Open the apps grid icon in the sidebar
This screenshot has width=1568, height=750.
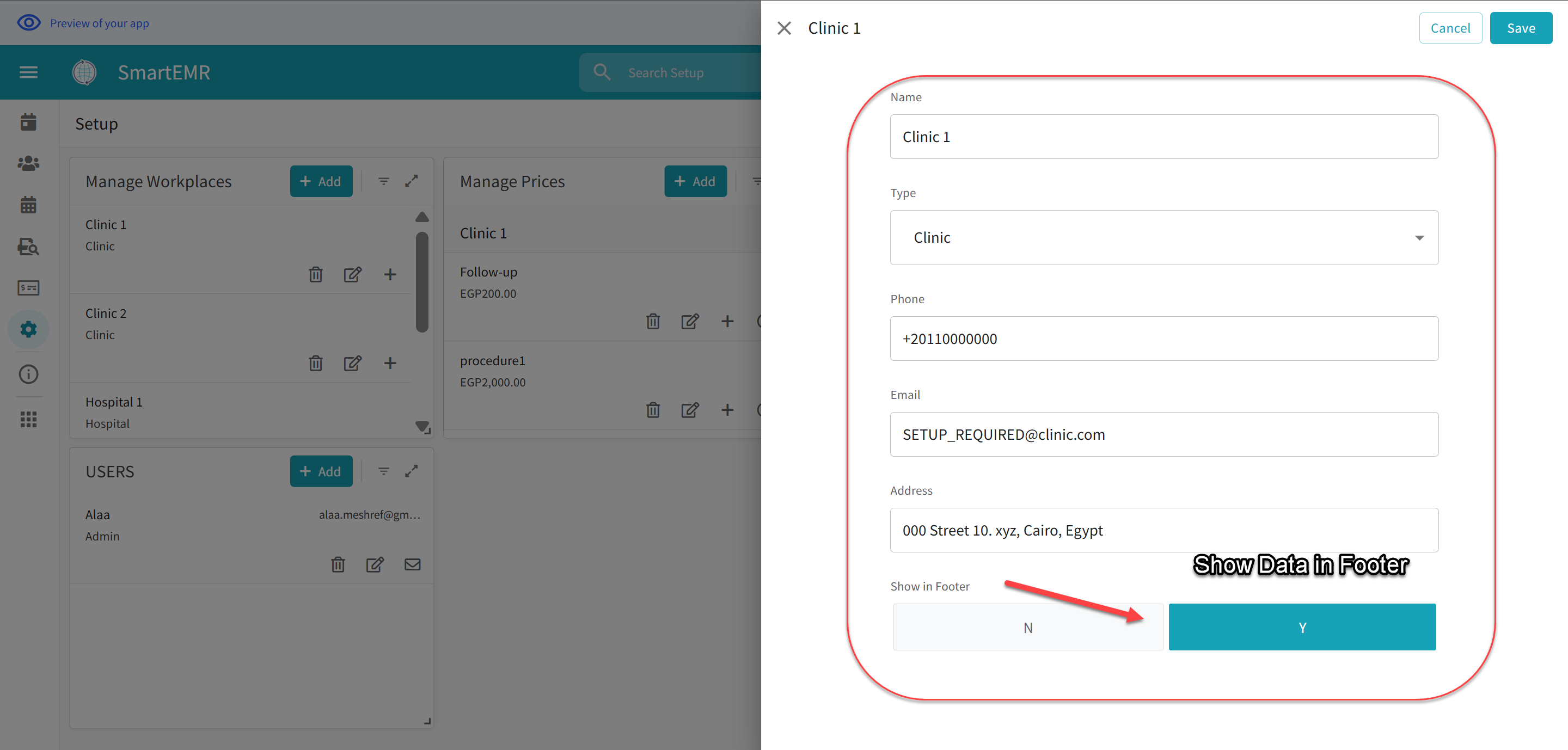click(x=29, y=419)
